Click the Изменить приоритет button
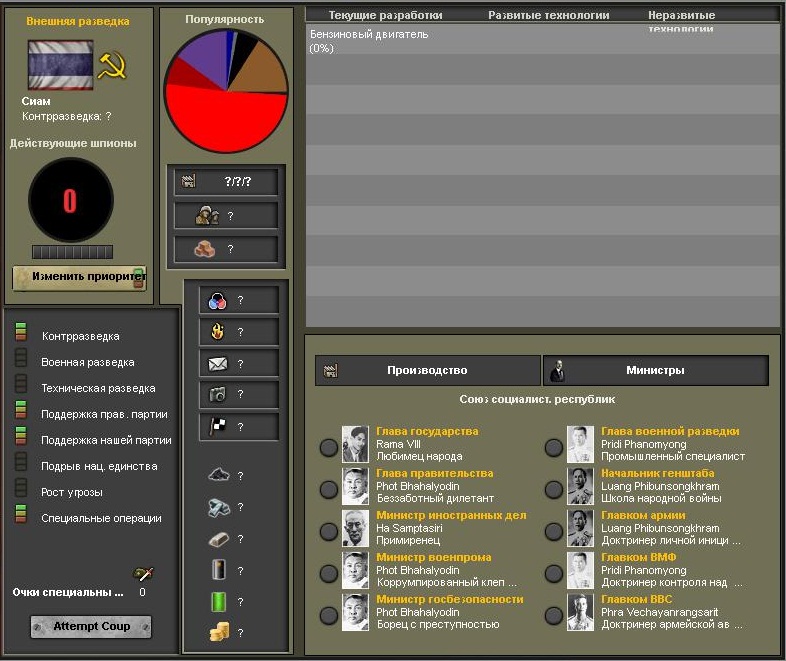This screenshot has width=786, height=661. point(79,278)
